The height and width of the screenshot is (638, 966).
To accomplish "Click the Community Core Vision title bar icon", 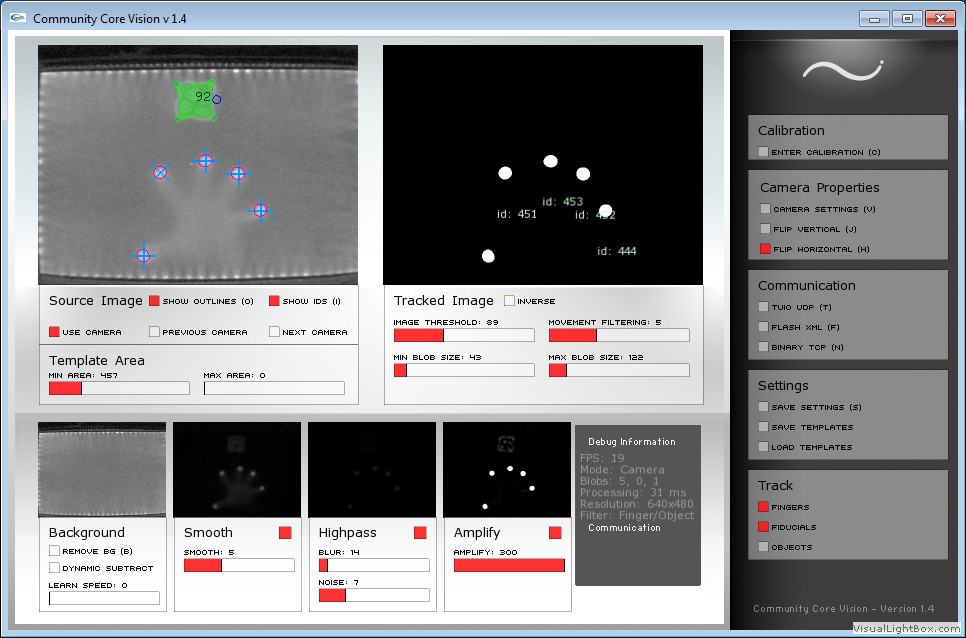I will [x=17, y=18].
